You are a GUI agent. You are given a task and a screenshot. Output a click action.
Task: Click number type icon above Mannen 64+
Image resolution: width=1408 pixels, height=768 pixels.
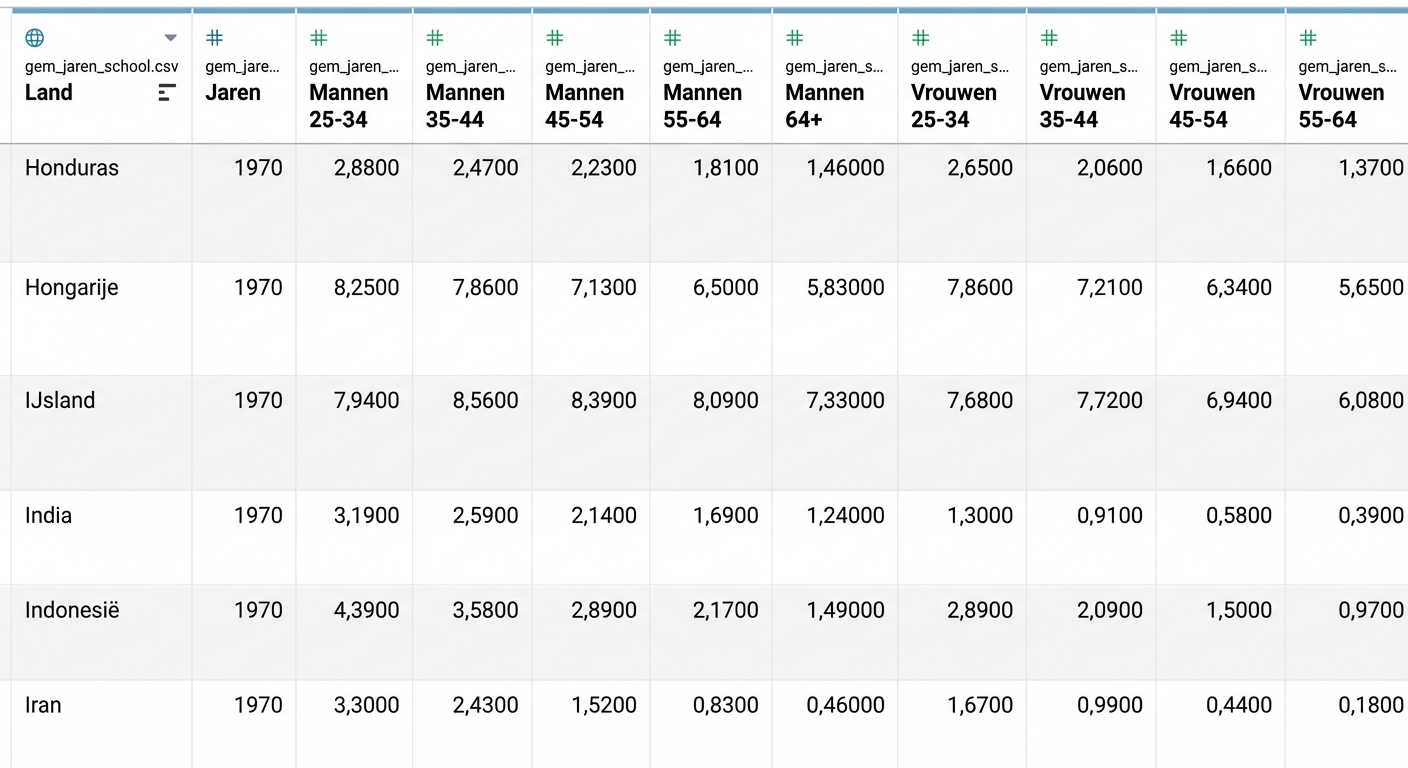(795, 38)
